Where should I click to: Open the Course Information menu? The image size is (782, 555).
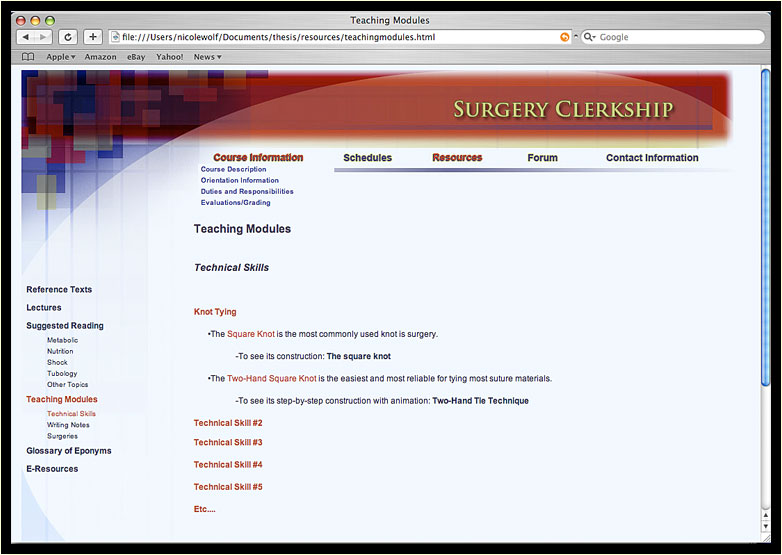point(258,158)
